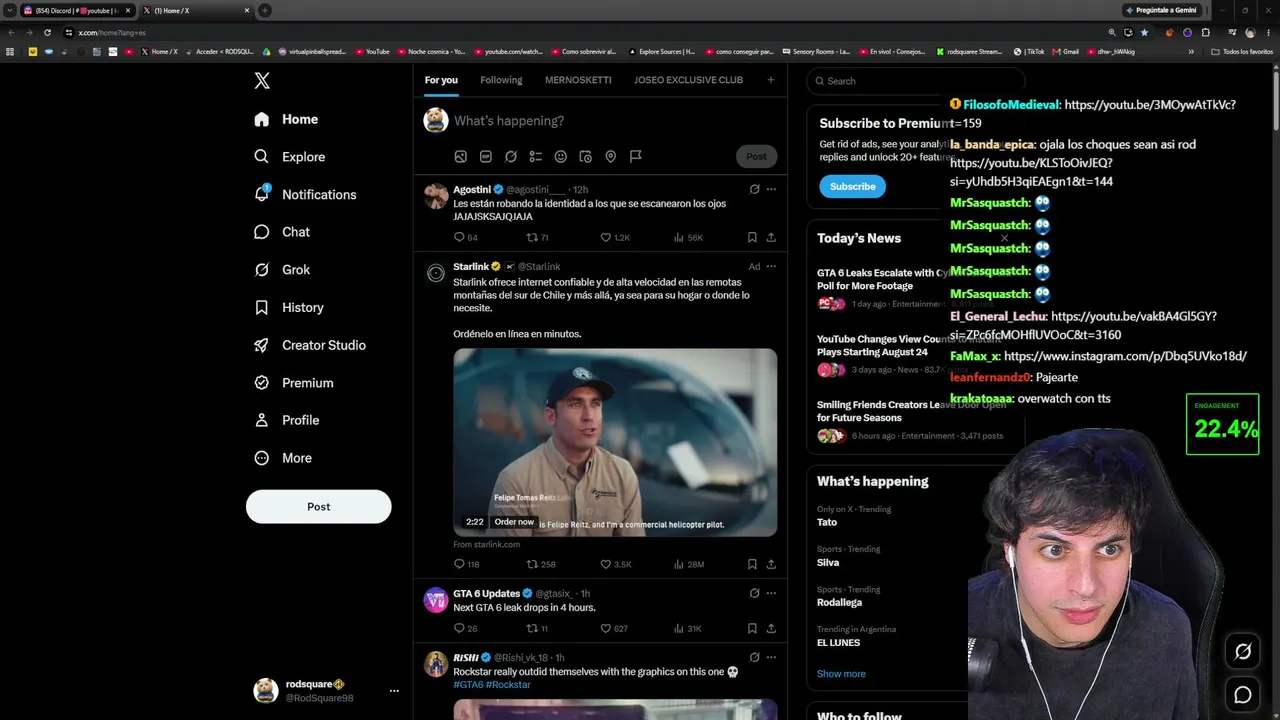Screen dimensions: 1280x720
Task: Share Agostini's post
Action: click(x=771, y=237)
